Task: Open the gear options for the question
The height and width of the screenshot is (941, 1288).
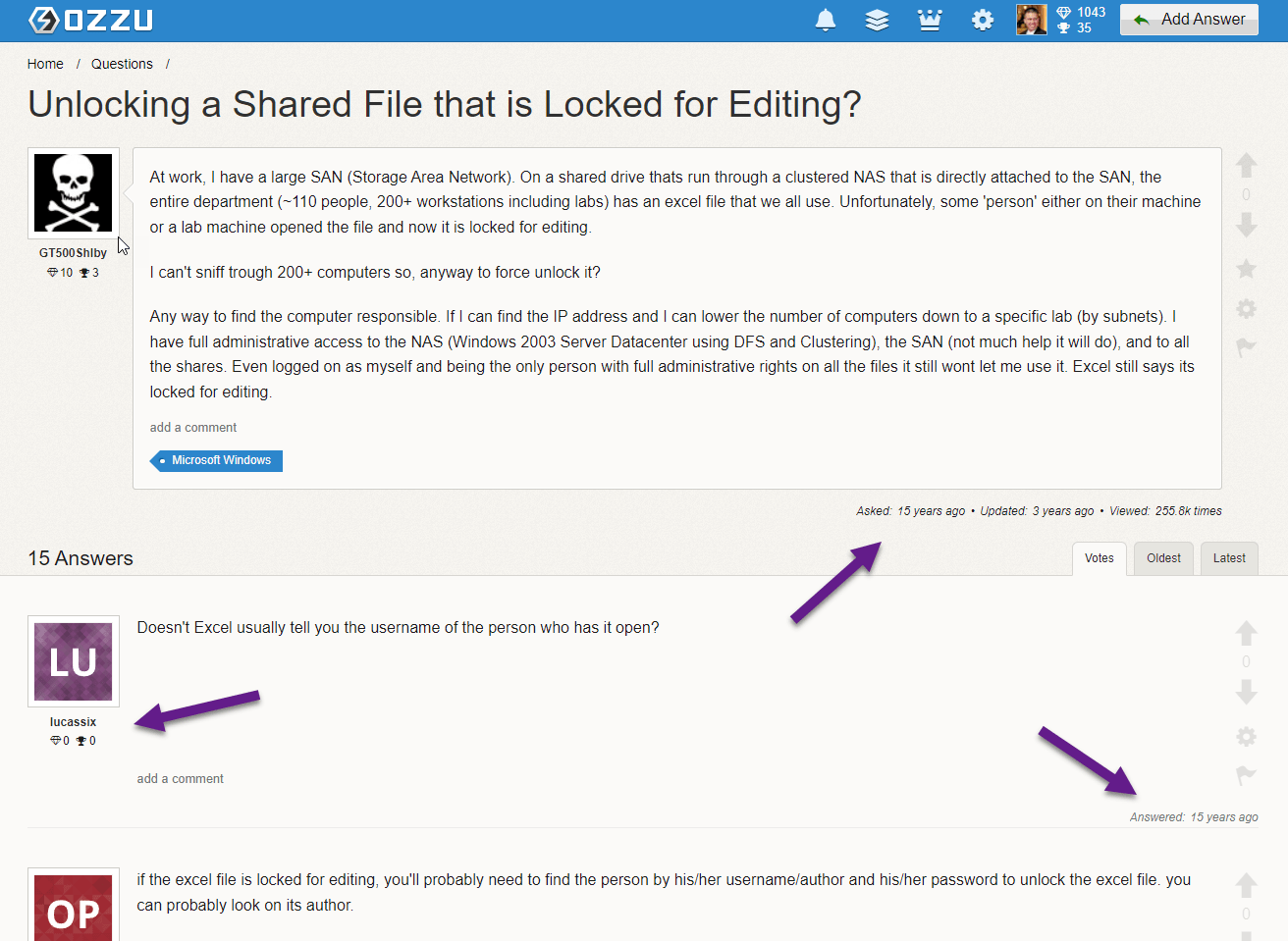Action: click(1246, 308)
